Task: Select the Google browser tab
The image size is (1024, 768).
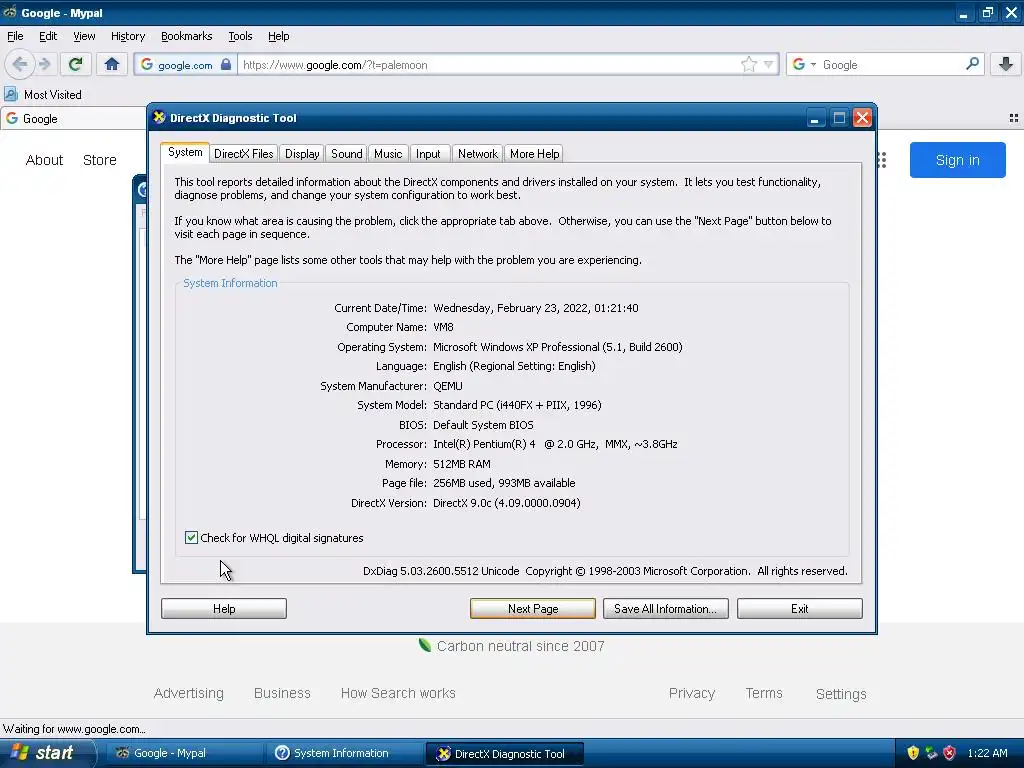Action: [74, 118]
